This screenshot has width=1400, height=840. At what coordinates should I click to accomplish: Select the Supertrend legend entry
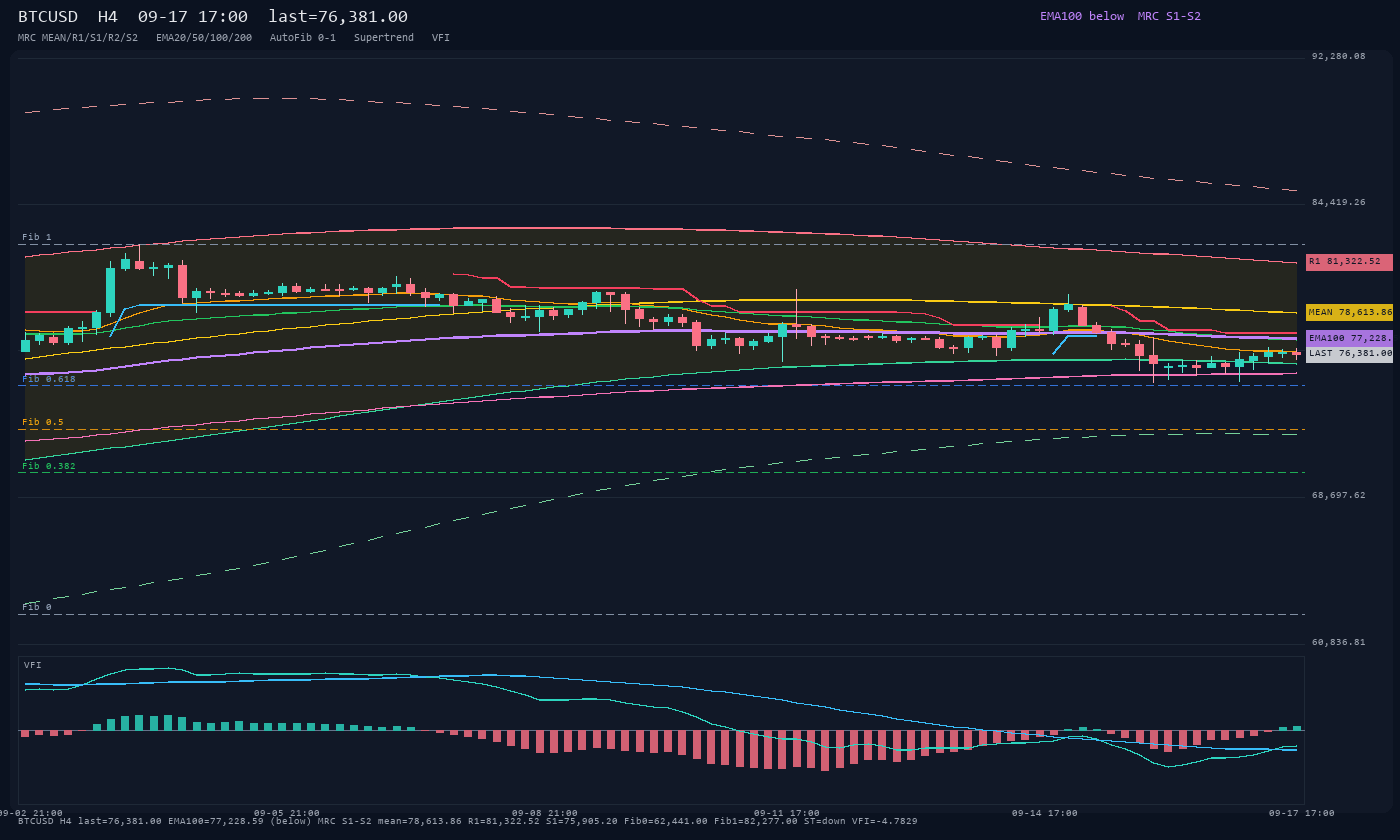(x=384, y=38)
